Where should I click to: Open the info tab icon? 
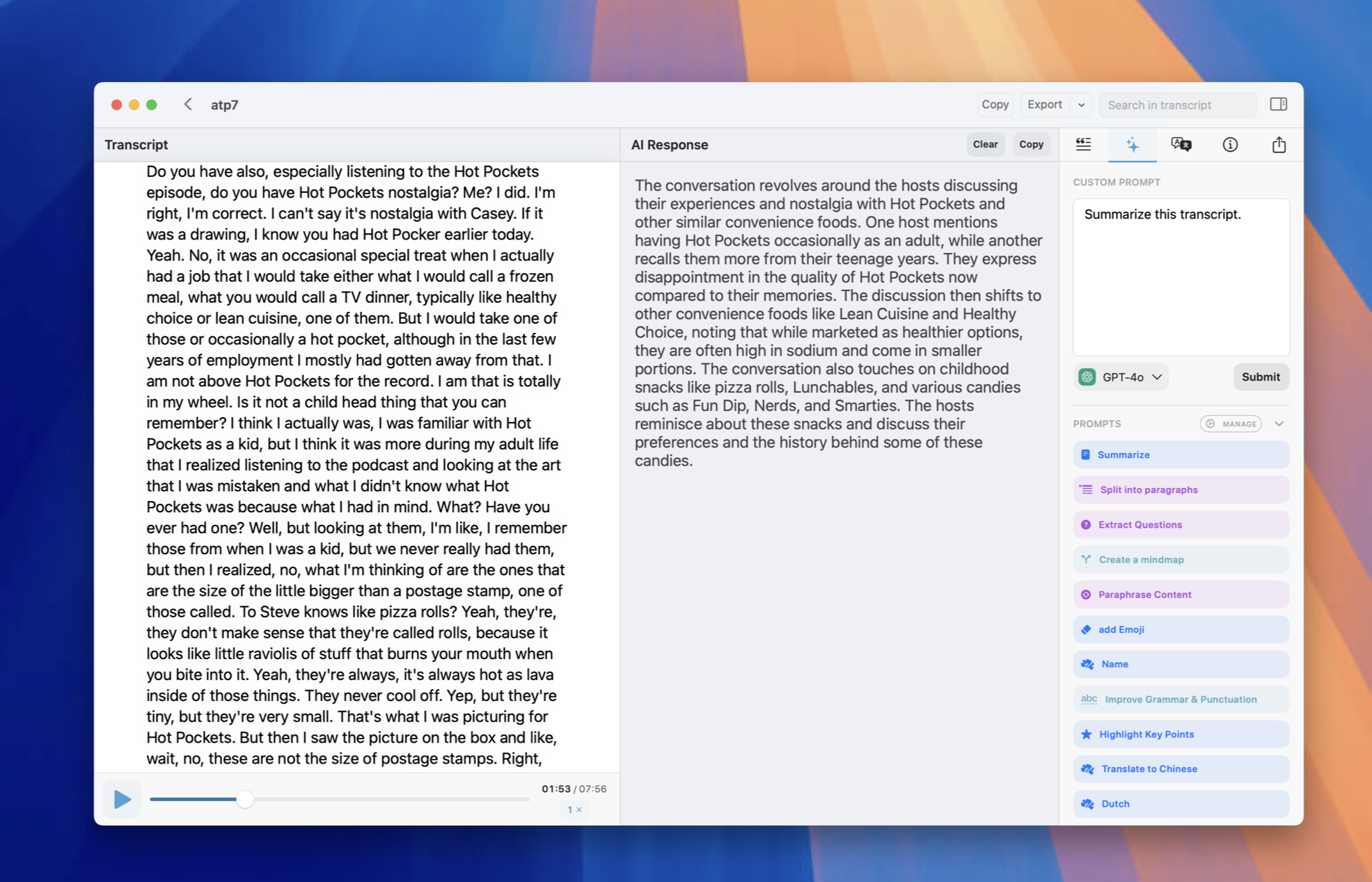click(1230, 145)
